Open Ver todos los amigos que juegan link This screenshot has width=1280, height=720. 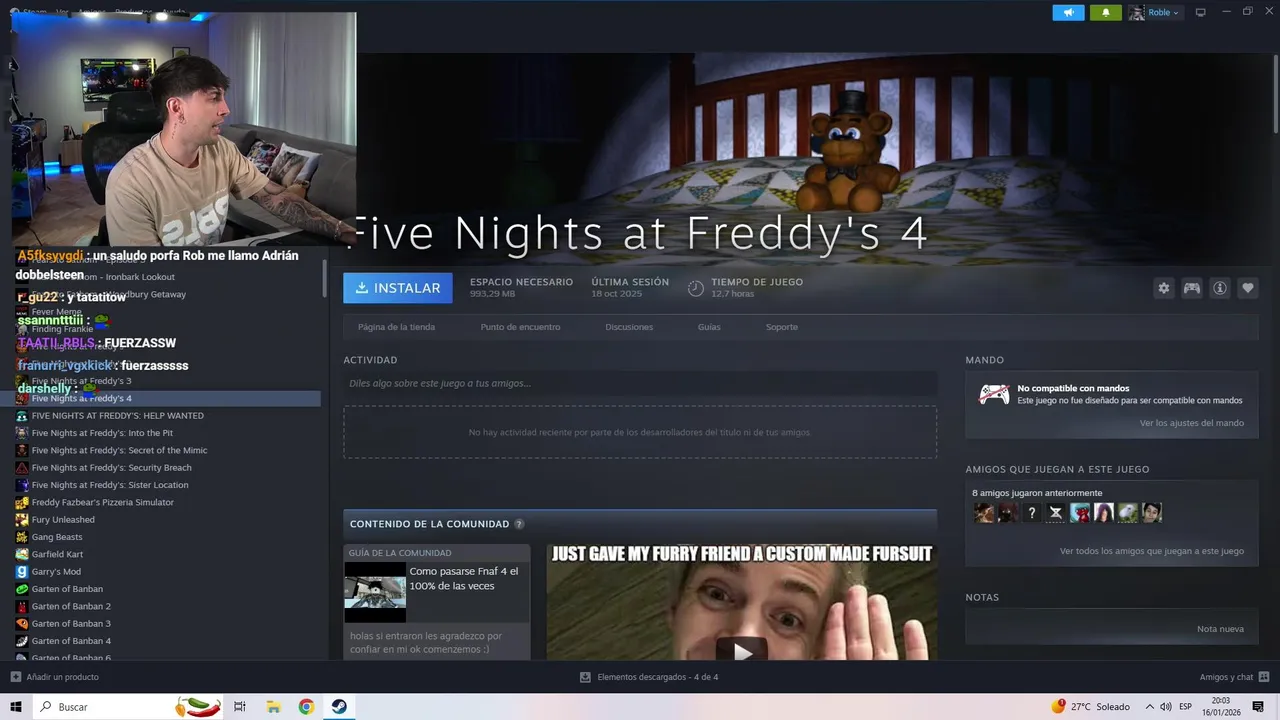[x=1152, y=551]
